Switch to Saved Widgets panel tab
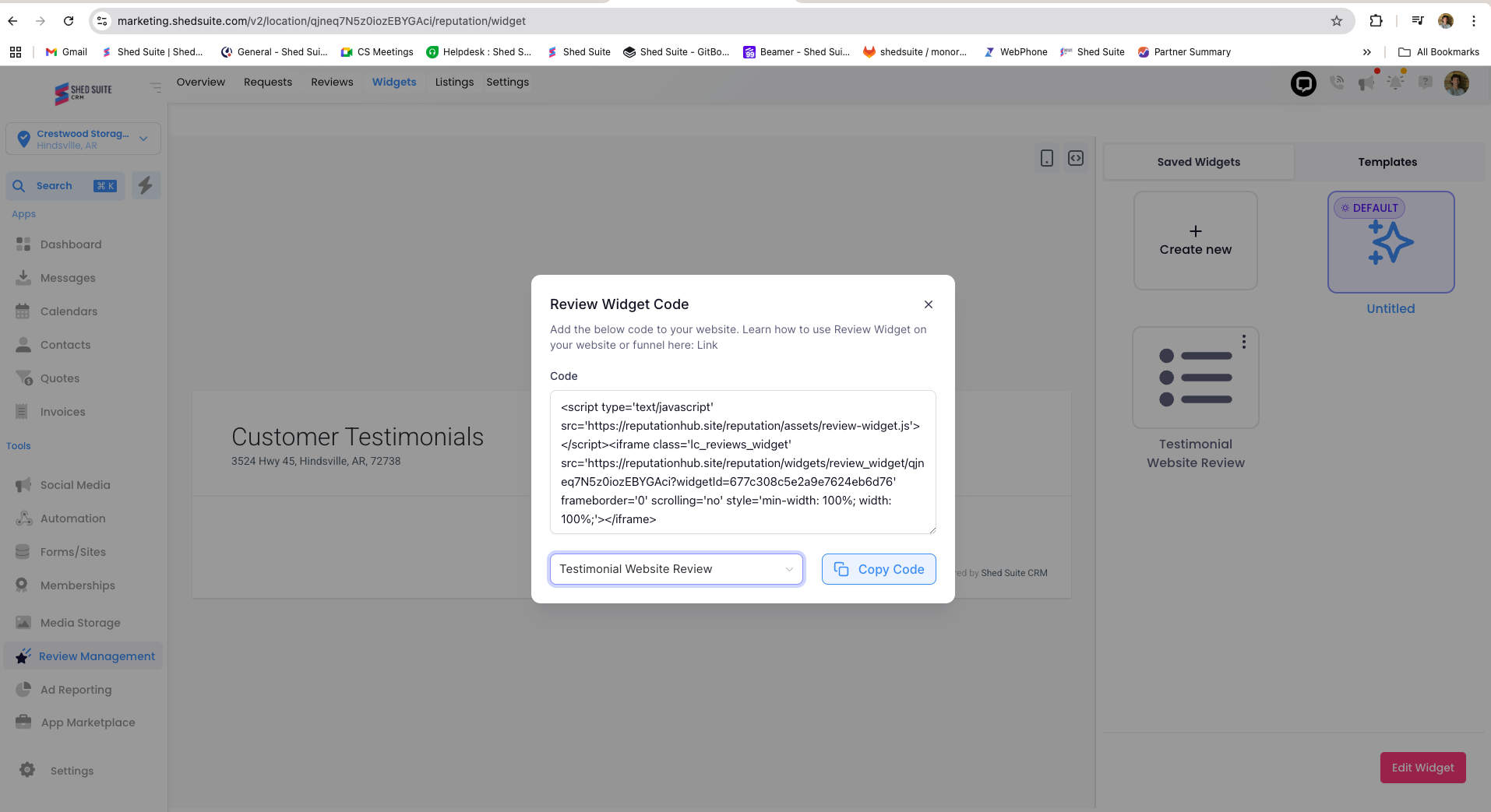The height and width of the screenshot is (812, 1491). point(1199,162)
